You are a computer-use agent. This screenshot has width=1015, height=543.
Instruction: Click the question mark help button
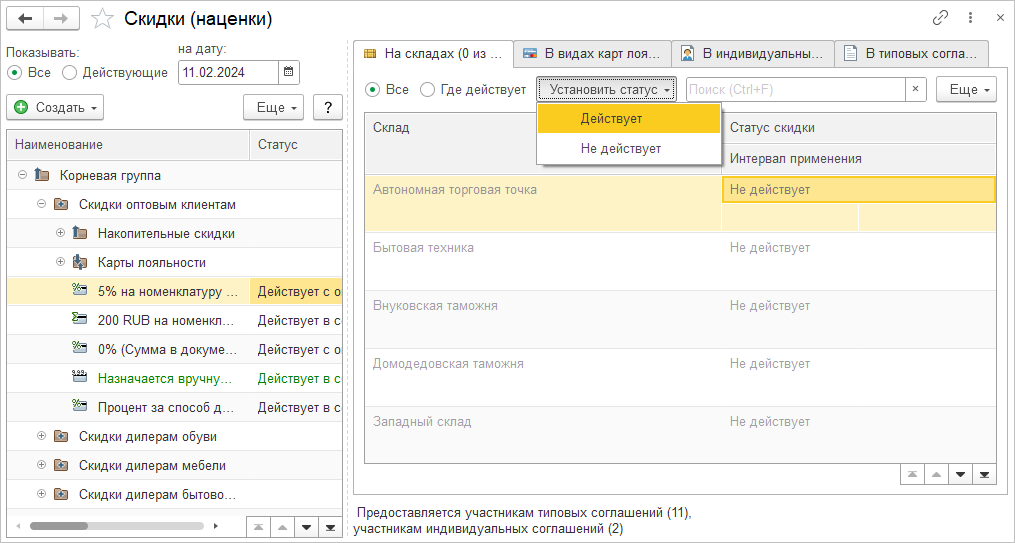(x=327, y=107)
